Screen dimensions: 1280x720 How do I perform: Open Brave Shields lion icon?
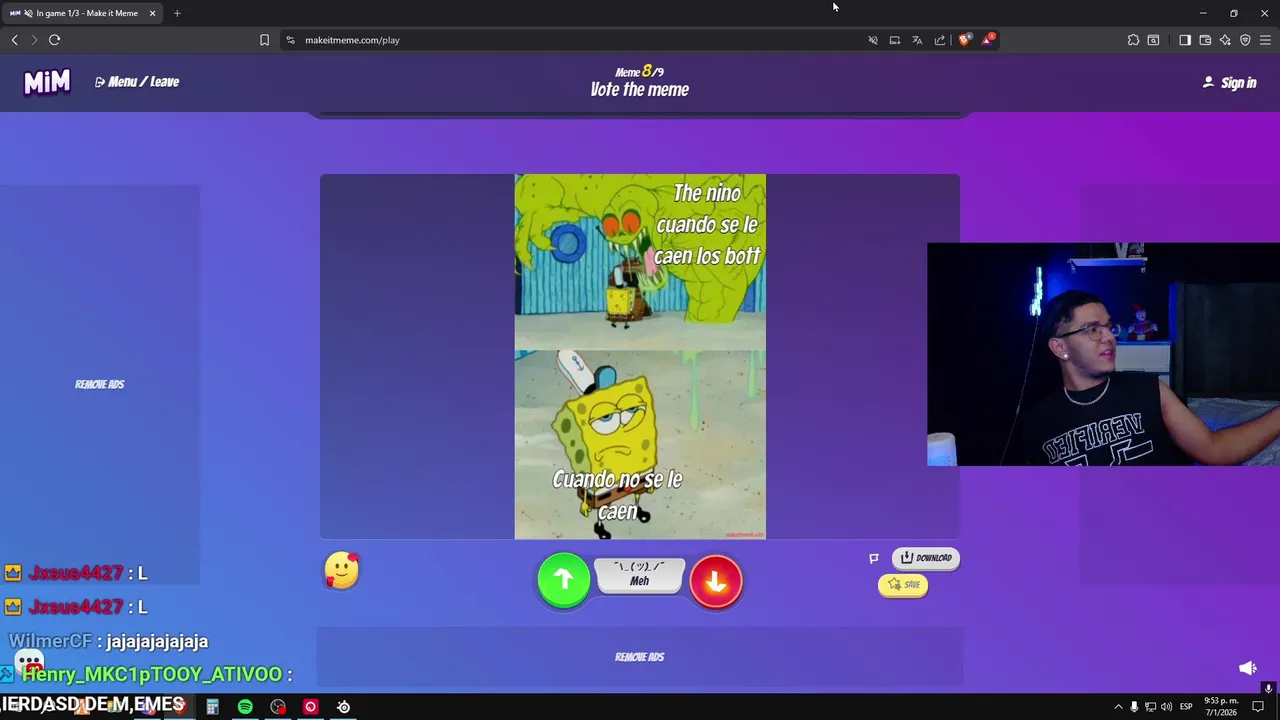(x=964, y=40)
